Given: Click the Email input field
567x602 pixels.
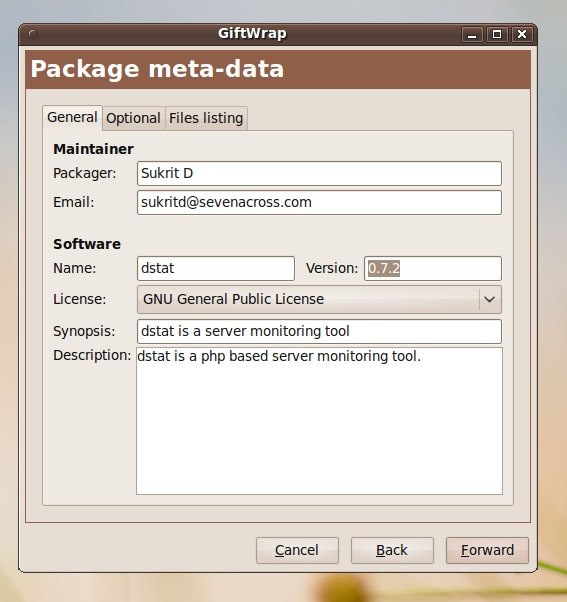Looking at the screenshot, I should (319, 203).
